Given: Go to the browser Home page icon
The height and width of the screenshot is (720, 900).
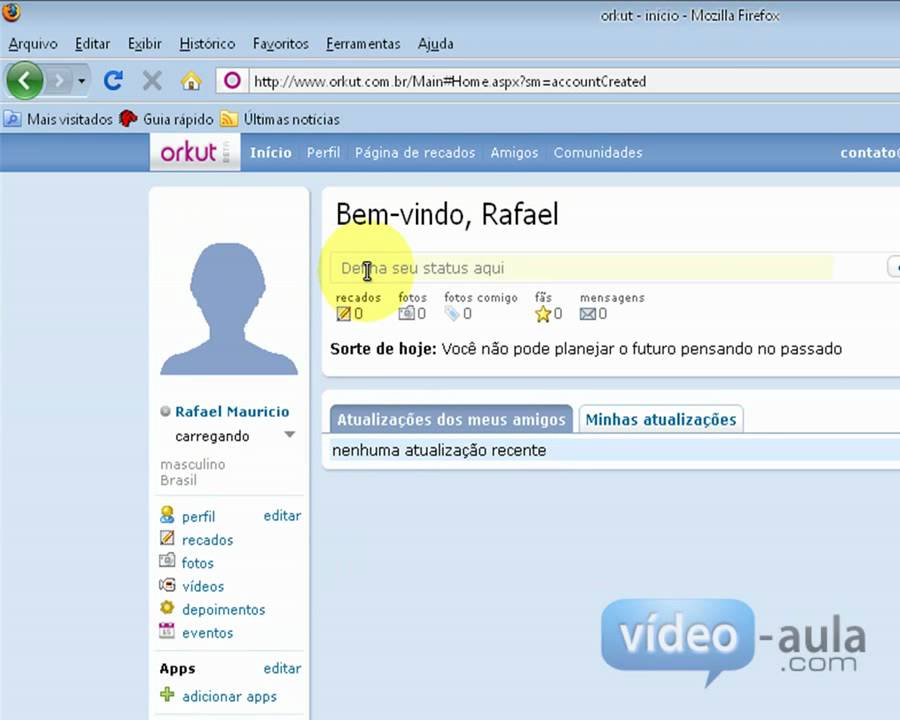Looking at the screenshot, I should pyautogui.click(x=191, y=81).
